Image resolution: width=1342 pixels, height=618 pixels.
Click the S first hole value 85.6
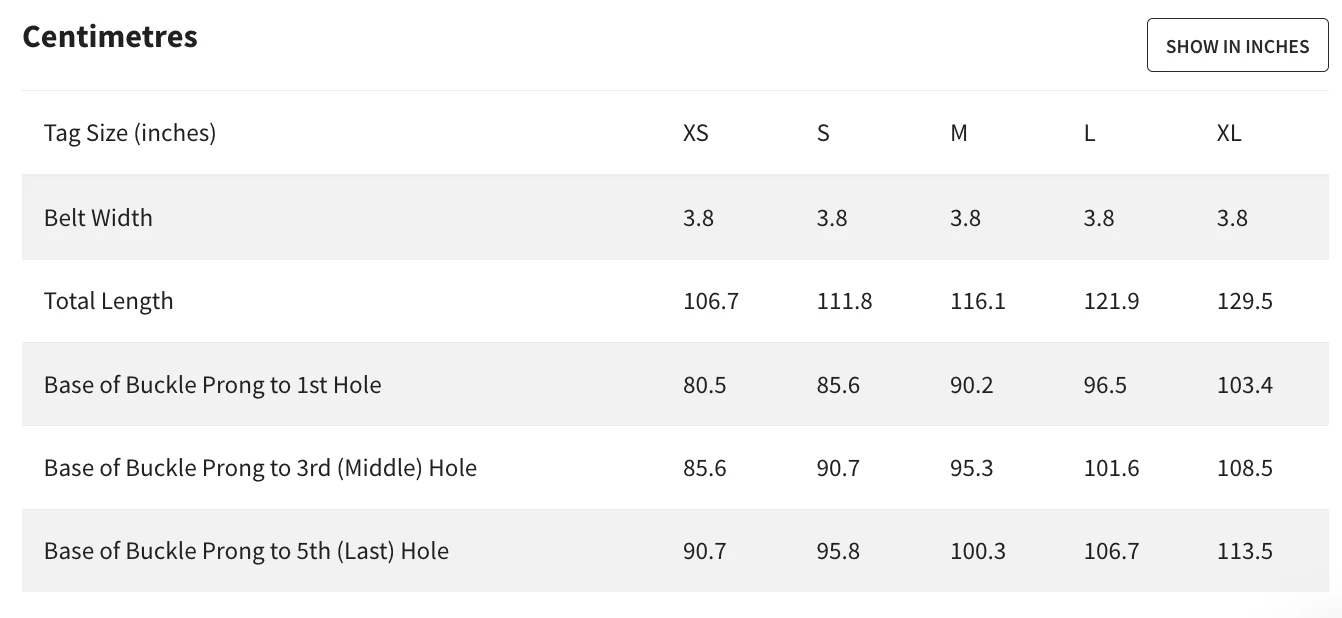coord(838,385)
